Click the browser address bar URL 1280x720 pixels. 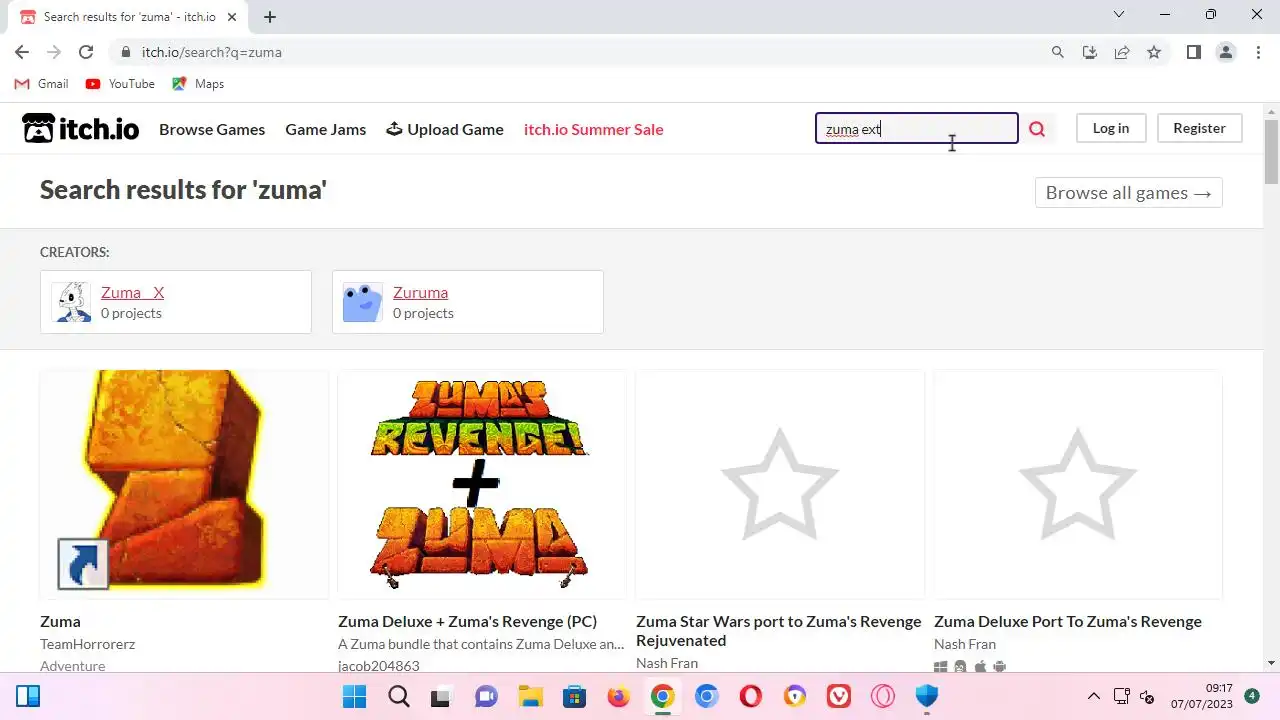pyautogui.click(x=211, y=52)
